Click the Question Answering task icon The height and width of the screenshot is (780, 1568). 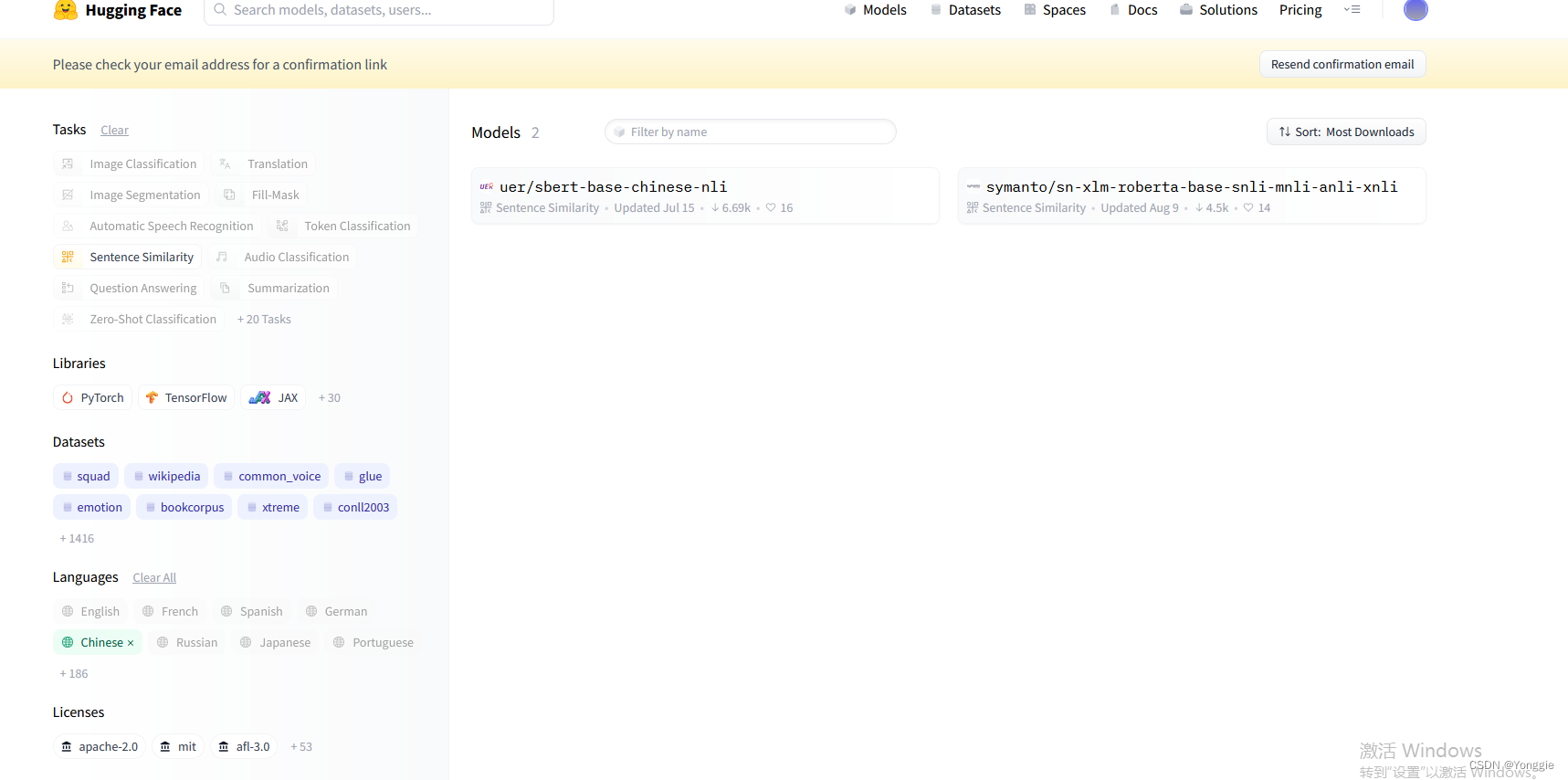(68, 289)
